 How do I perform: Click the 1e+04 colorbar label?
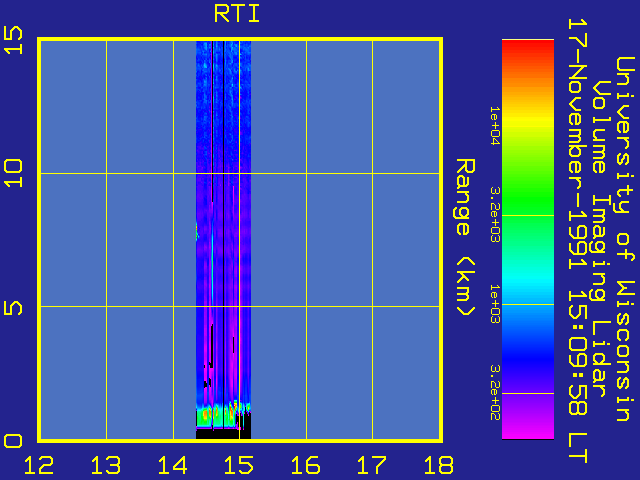[x=495, y=125]
